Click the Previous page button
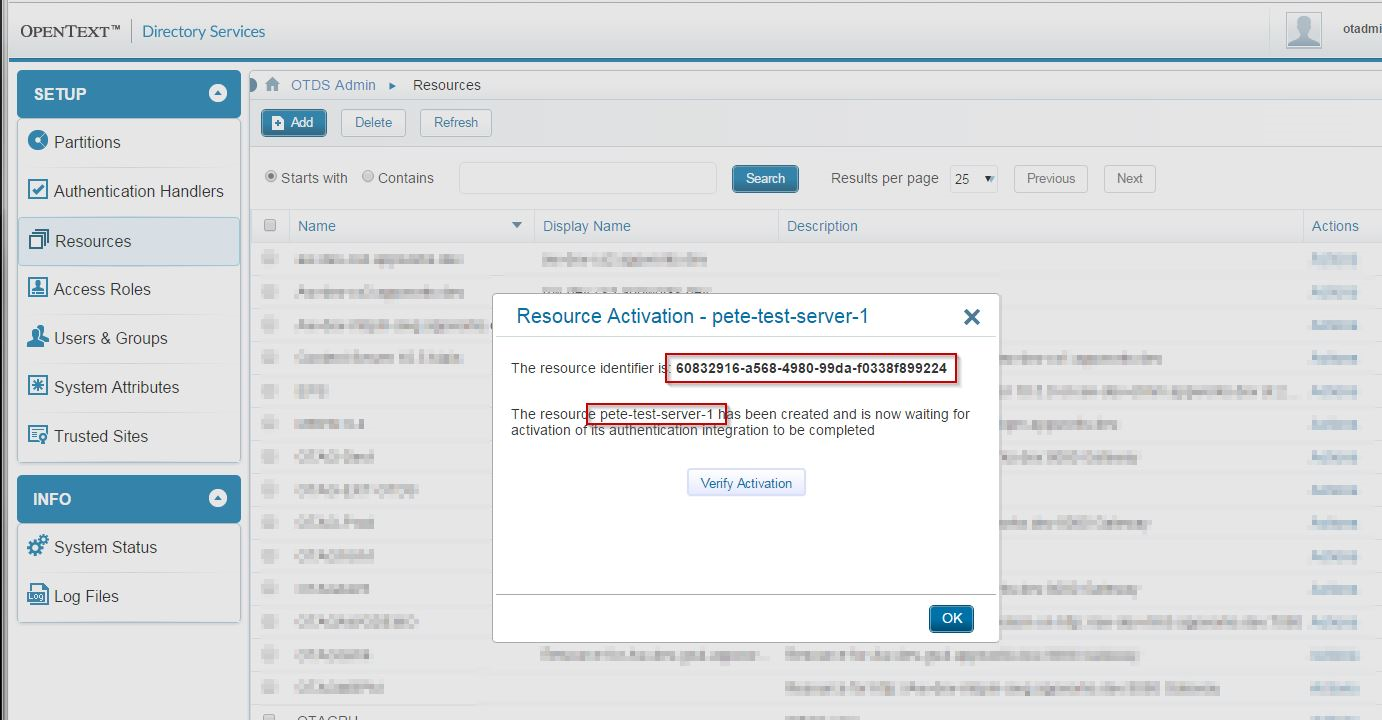 (1051, 178)
